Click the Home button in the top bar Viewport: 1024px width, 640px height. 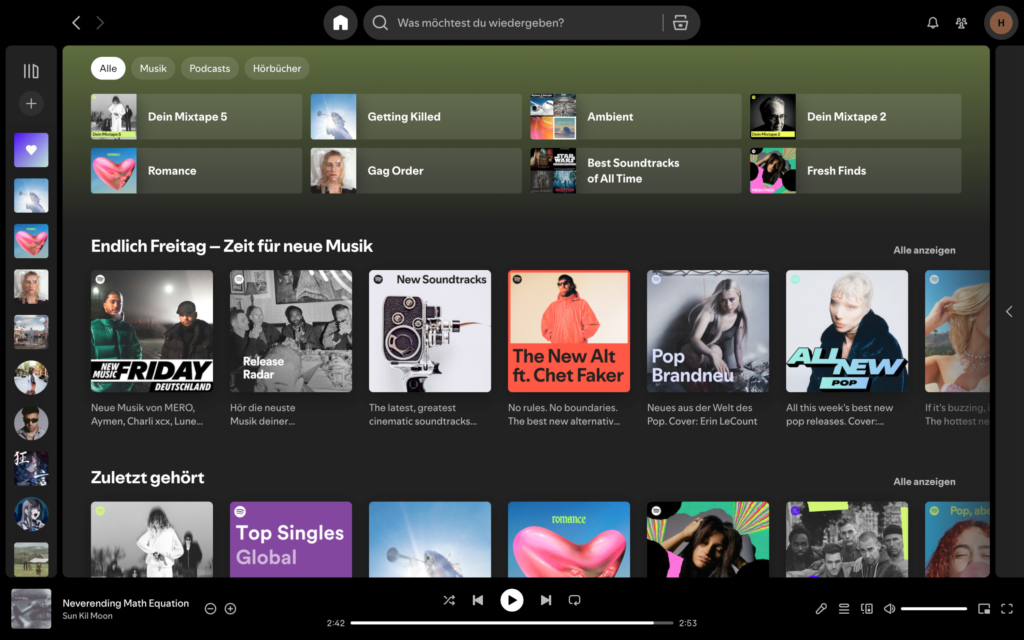340,21
